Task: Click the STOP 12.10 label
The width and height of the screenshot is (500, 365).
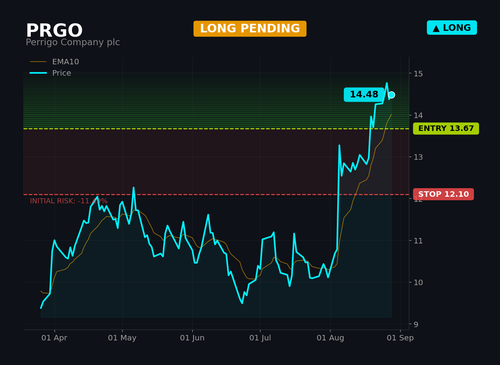Action: 443,194
